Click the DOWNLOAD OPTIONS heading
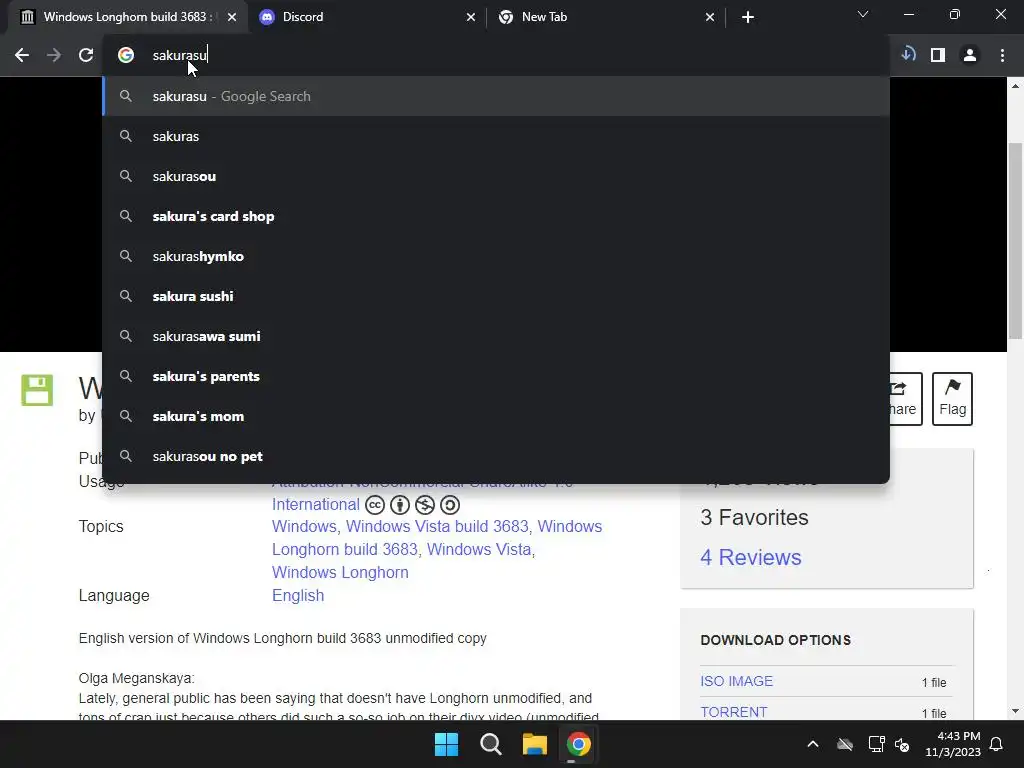1024x768 pixels. (x=776, y=640)
